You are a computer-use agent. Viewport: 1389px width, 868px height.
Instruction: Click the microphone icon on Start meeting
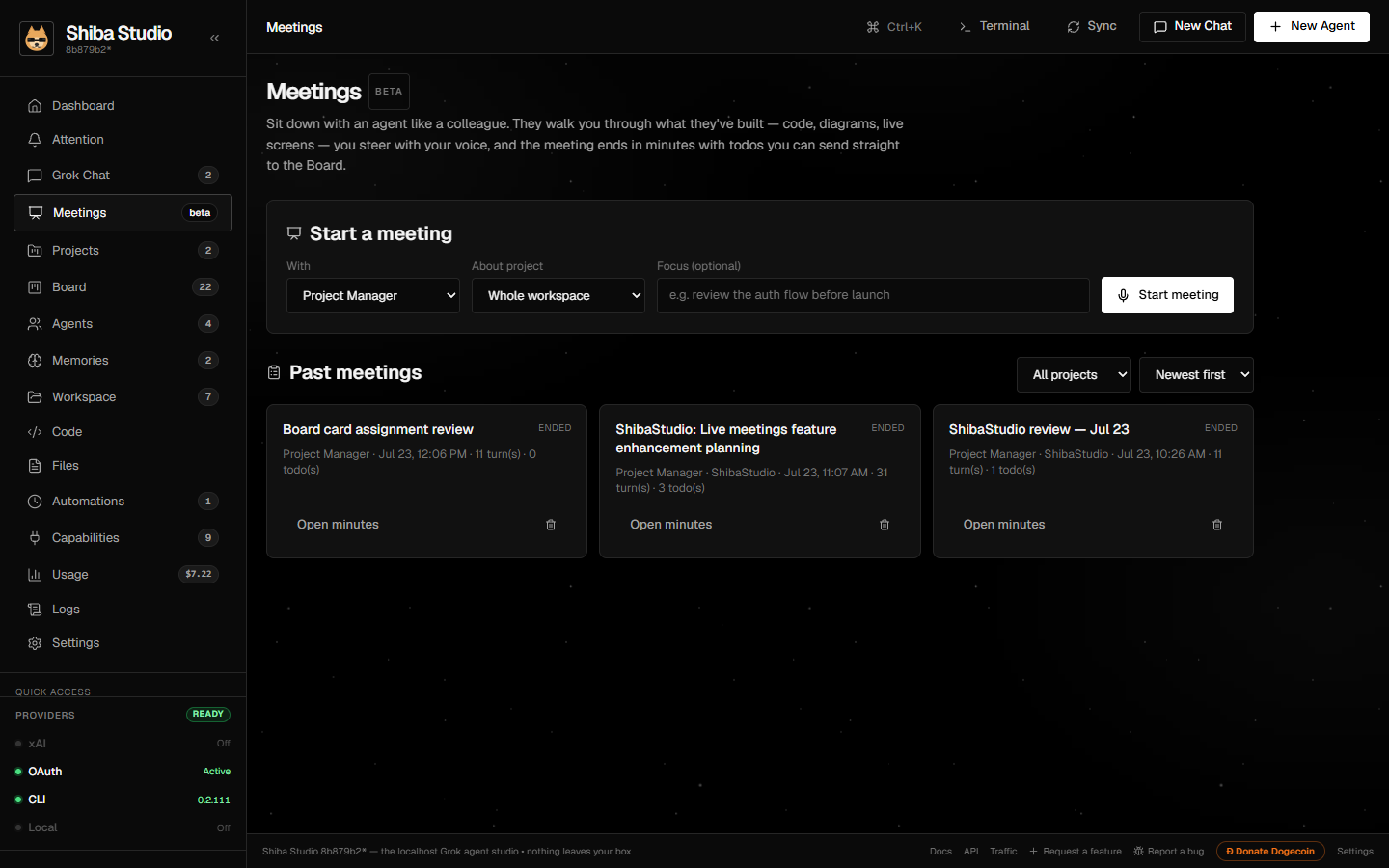point(1123,295)
